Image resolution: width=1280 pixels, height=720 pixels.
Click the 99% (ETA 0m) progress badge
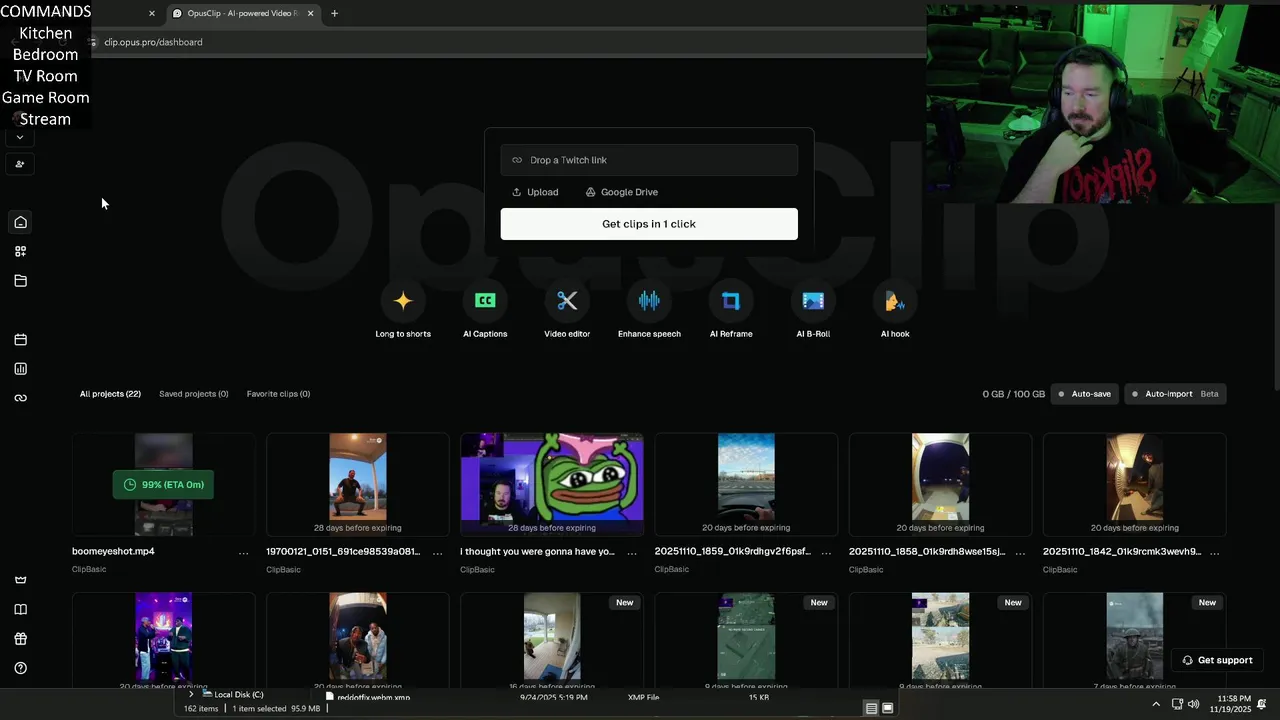[163, 485]
